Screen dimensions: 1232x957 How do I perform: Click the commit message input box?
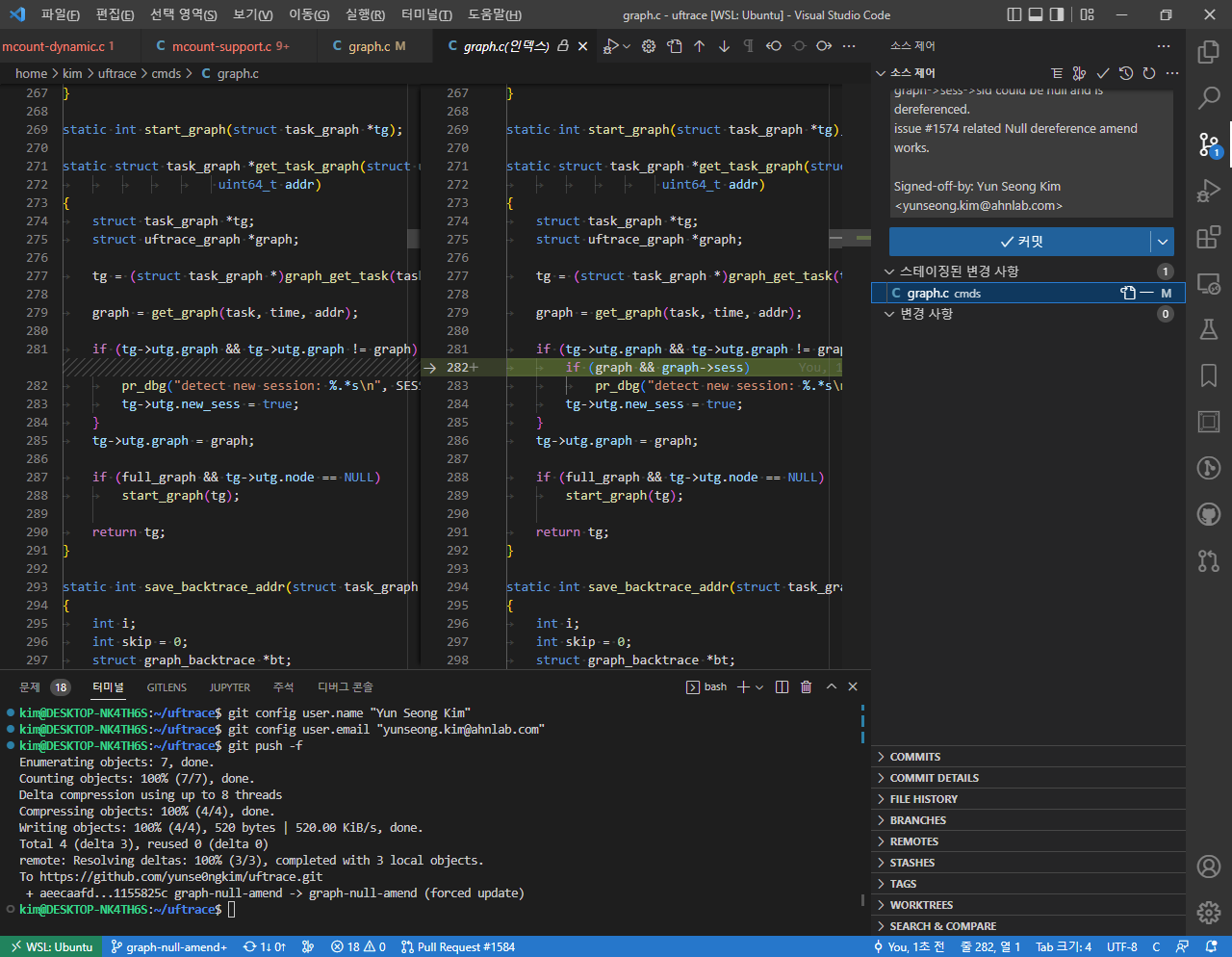[x=1031, y=154]
